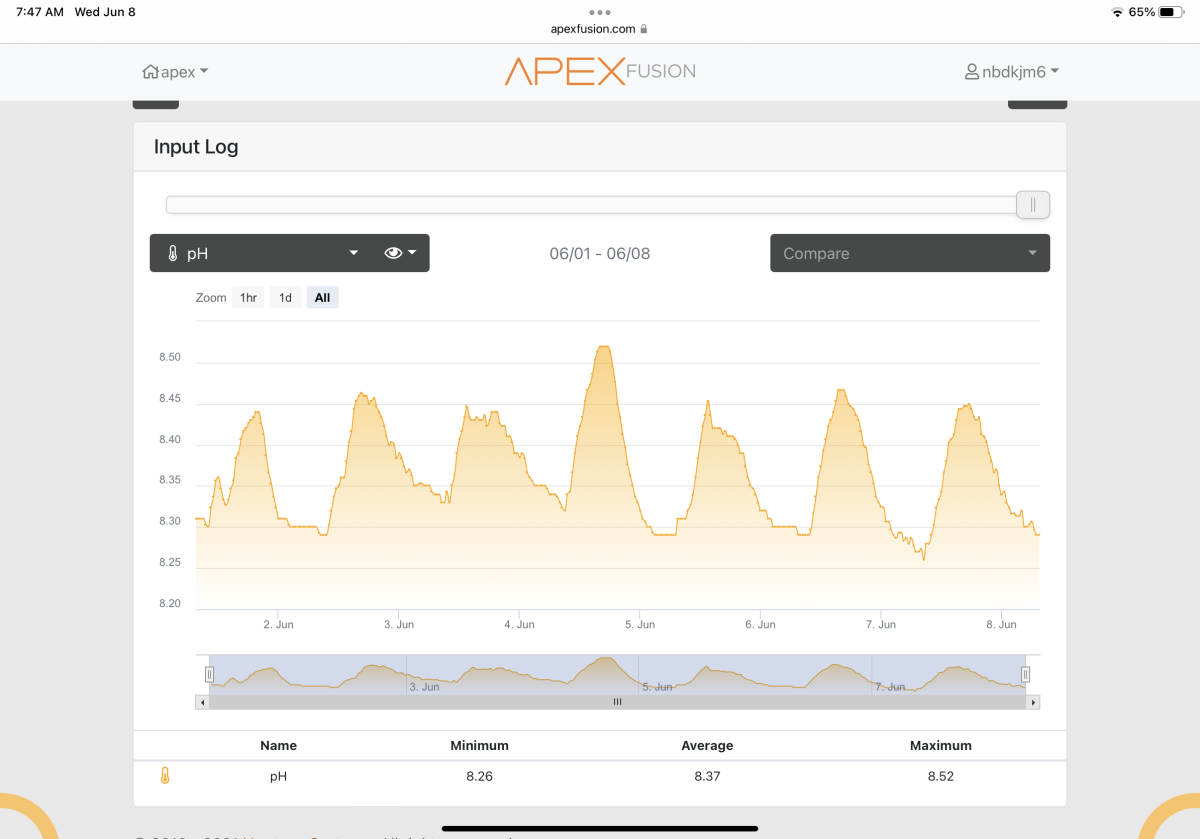Click the navigator scrollbar right arrow

click(1034, 702)
